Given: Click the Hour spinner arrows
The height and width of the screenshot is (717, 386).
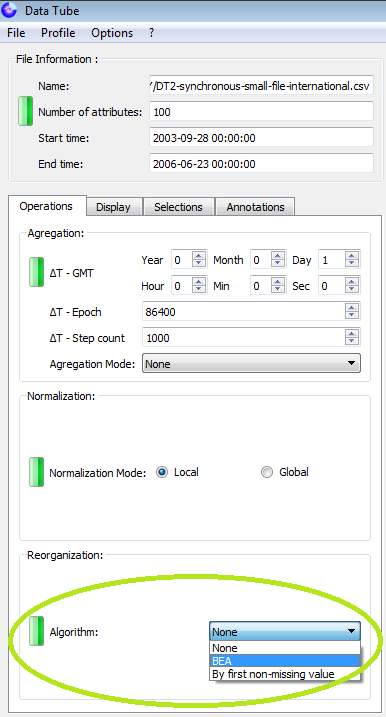Looking at the screenshot, I should (x=199, y=286).
